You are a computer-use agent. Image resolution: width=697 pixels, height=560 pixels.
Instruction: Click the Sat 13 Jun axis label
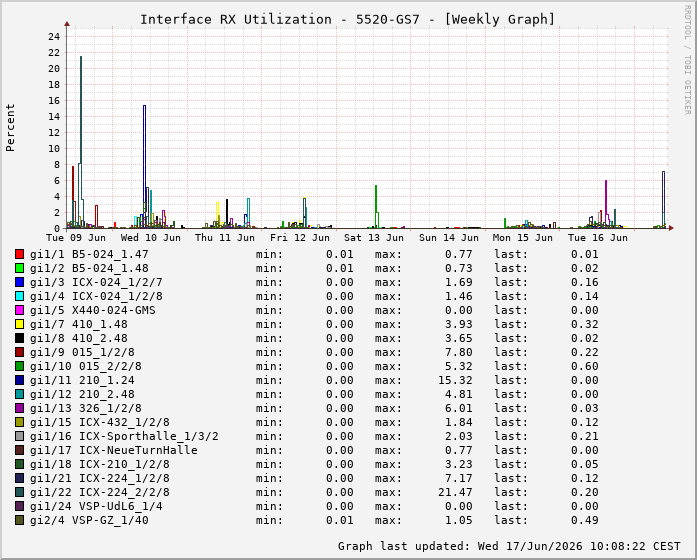(374, 238)
